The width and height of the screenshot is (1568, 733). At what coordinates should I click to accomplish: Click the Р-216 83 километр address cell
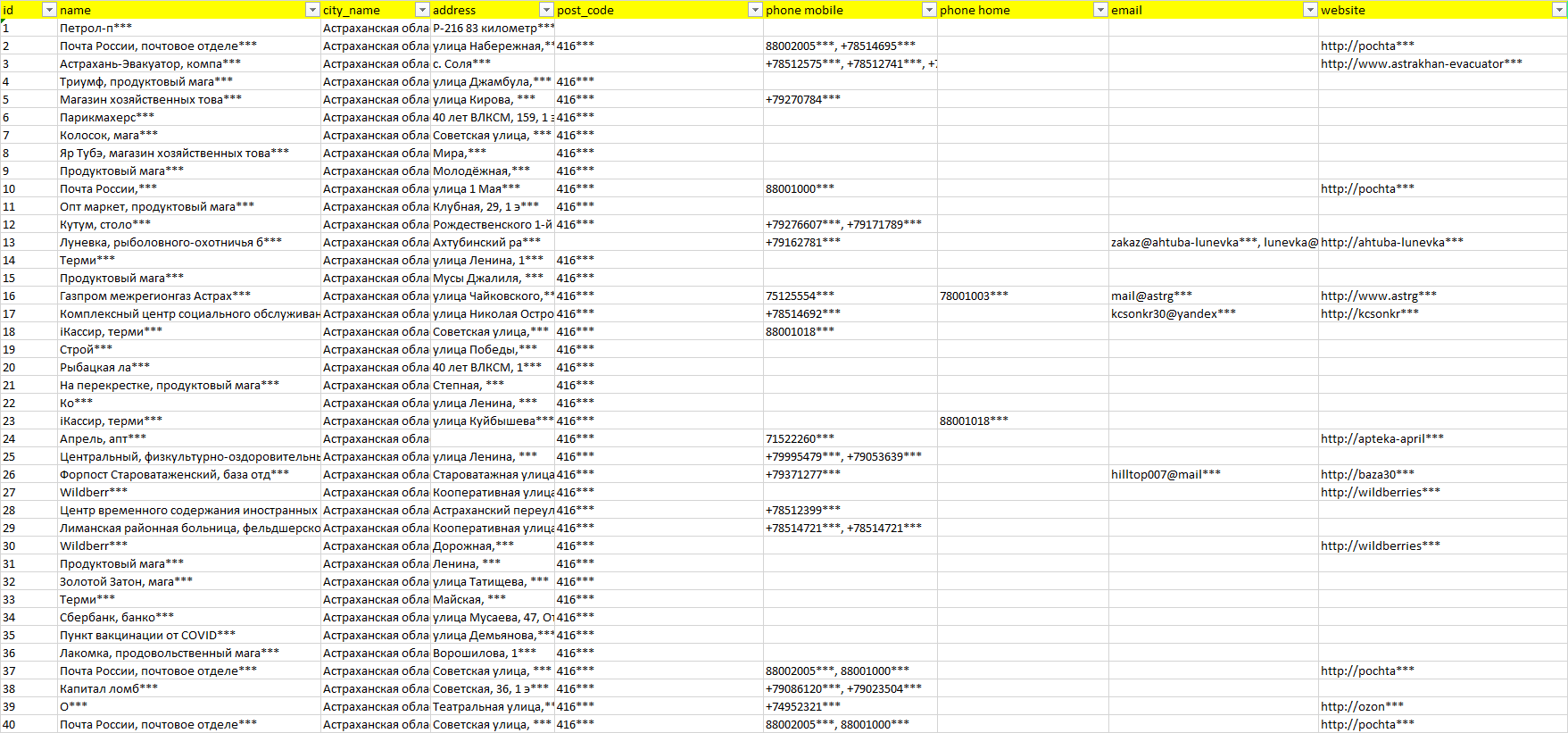[x=493, y=28]
